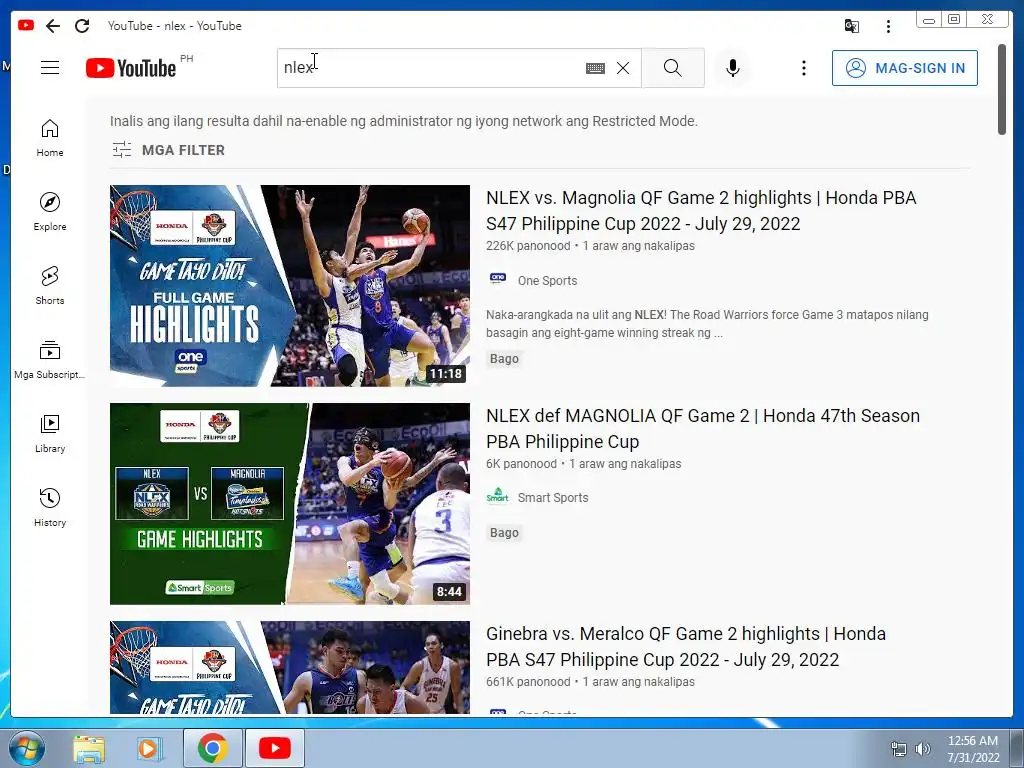
Task: Click the Smart Sports channel avatar icon
Action: 498,496
